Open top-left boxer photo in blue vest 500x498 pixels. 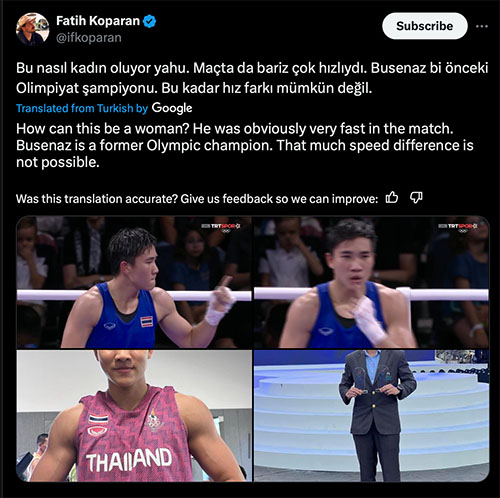pyautogui.click(x=134, y=282)
